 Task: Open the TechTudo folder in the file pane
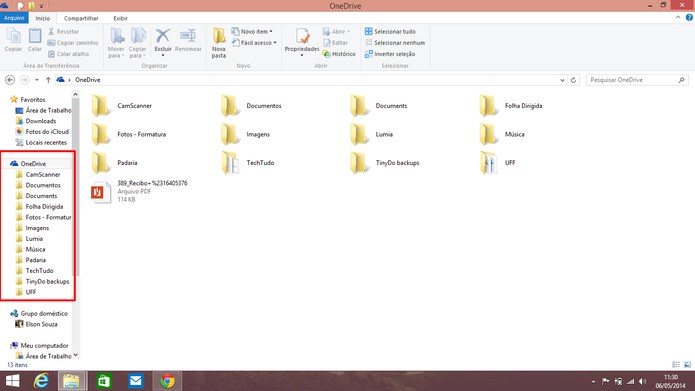(x=247, y=163)
